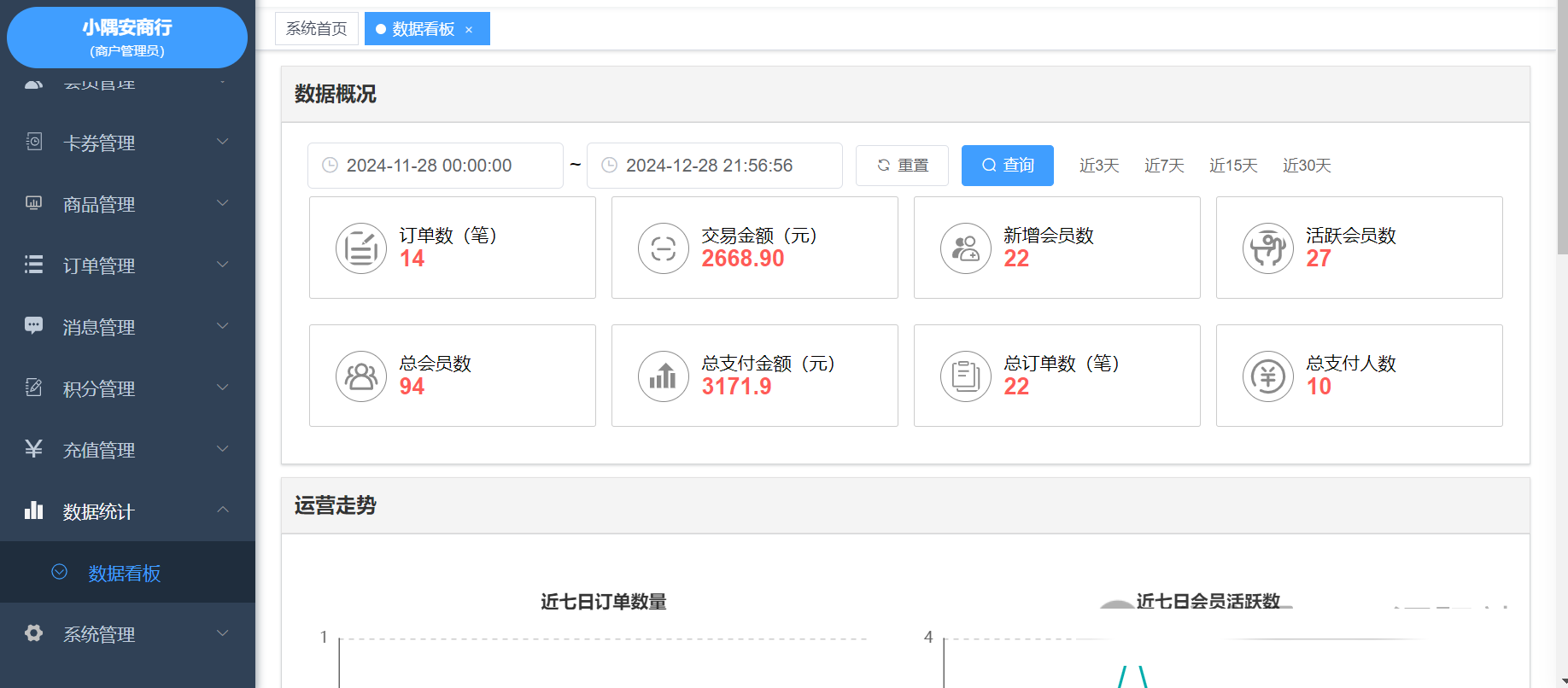Collapse the 数据统计 sidebar menu
The height and width of the screenshot is (688, 1568).
click(127, 511)
